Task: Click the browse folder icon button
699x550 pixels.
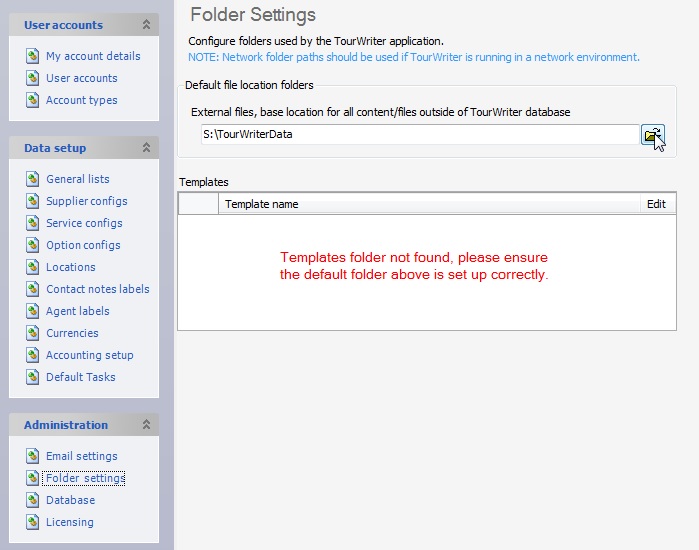Action: [651, 135]
